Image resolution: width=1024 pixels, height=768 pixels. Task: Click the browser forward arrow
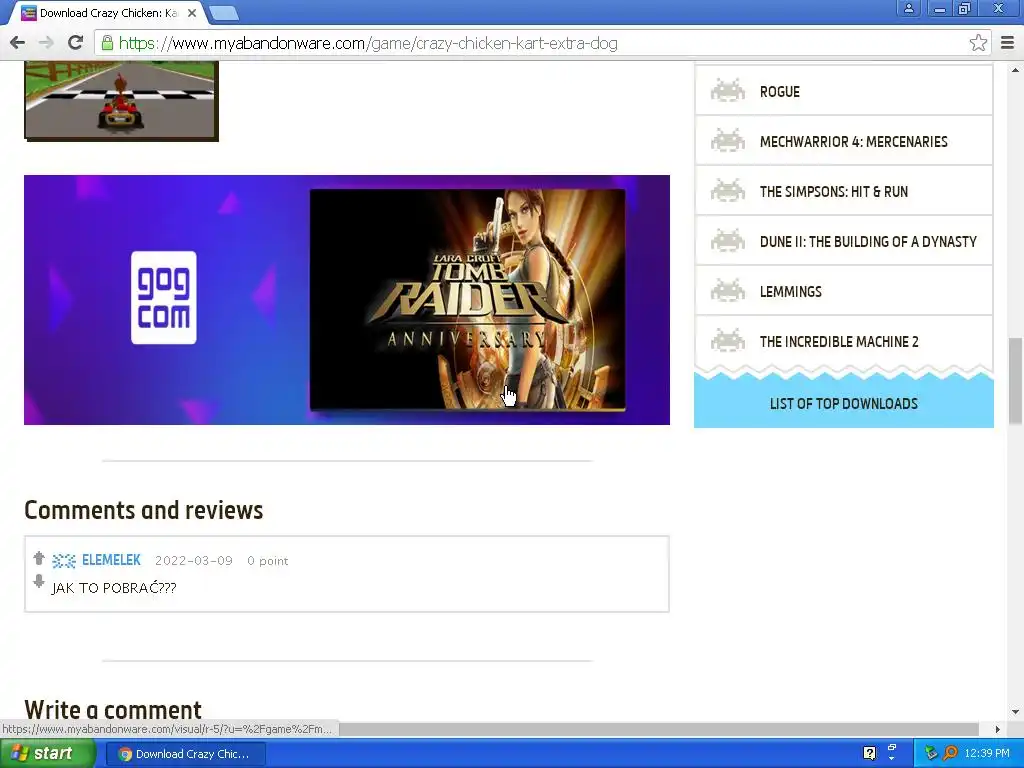click(x=46, y=43)
